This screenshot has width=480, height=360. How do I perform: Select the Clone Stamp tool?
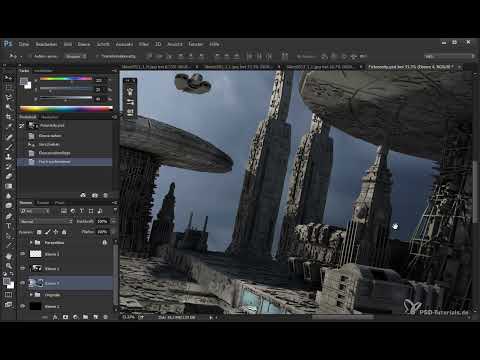(8, 156)
